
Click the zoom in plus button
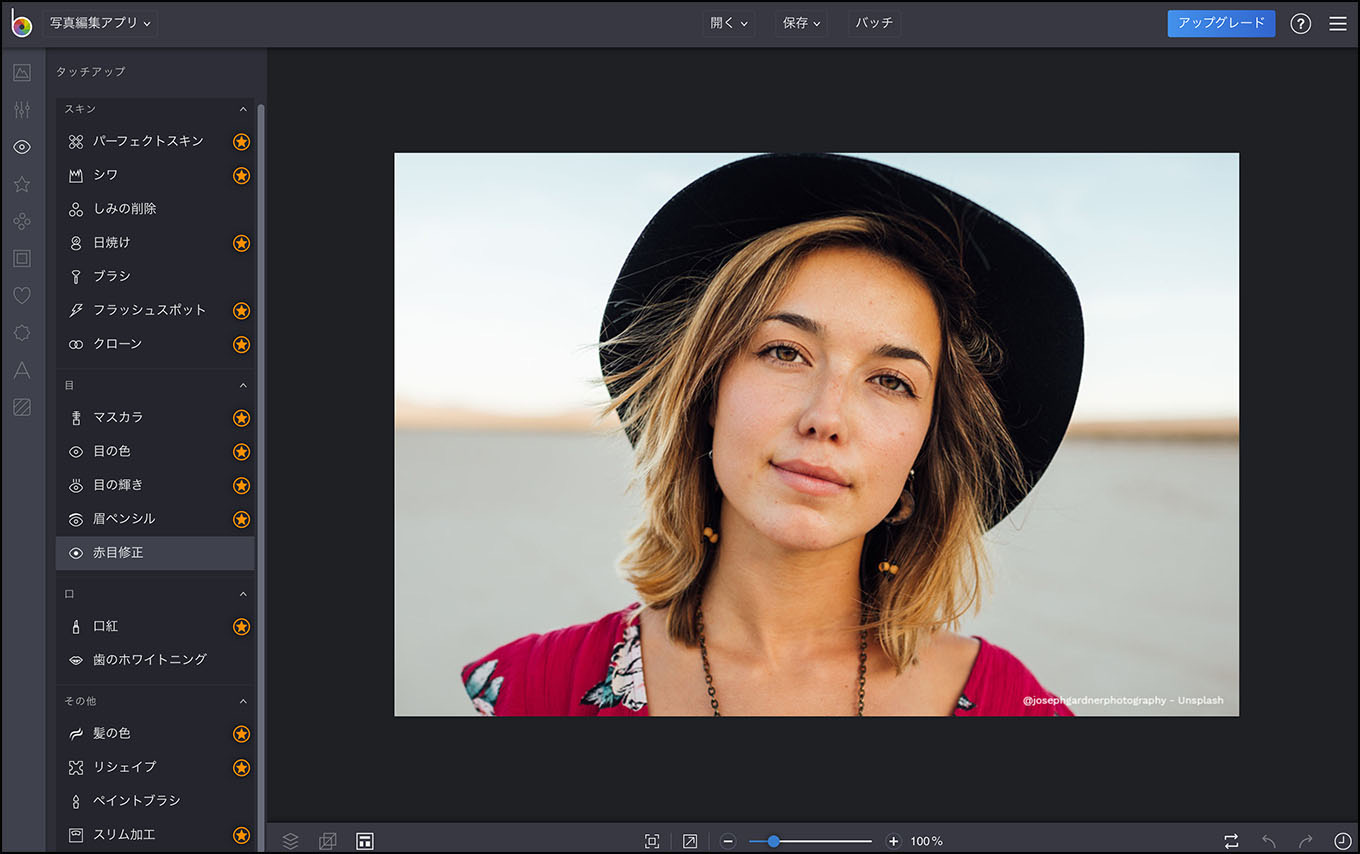(894, 841)
